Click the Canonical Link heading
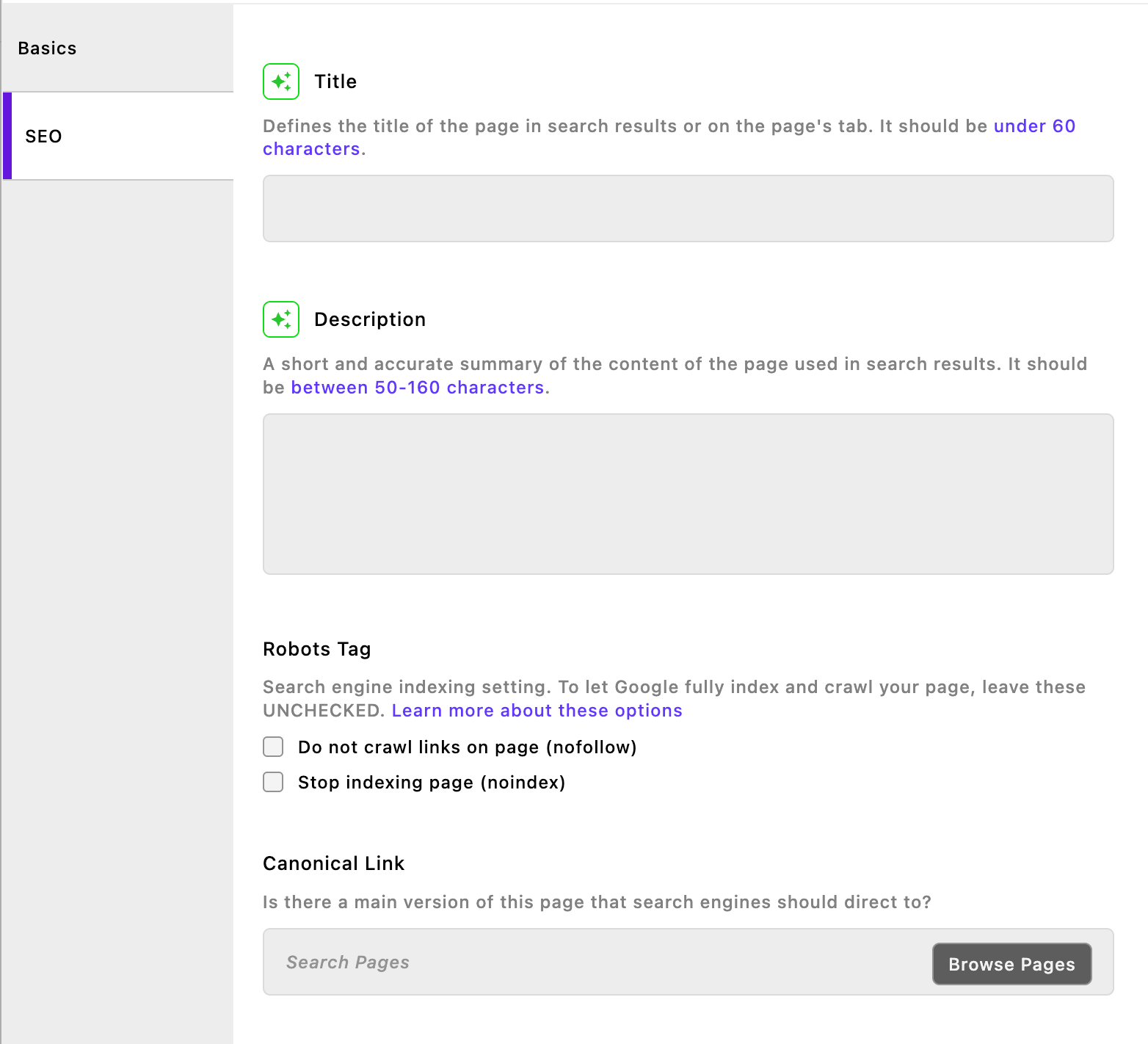The height and width of the screenshot is (1044, 1148). [x=334, y=863]
